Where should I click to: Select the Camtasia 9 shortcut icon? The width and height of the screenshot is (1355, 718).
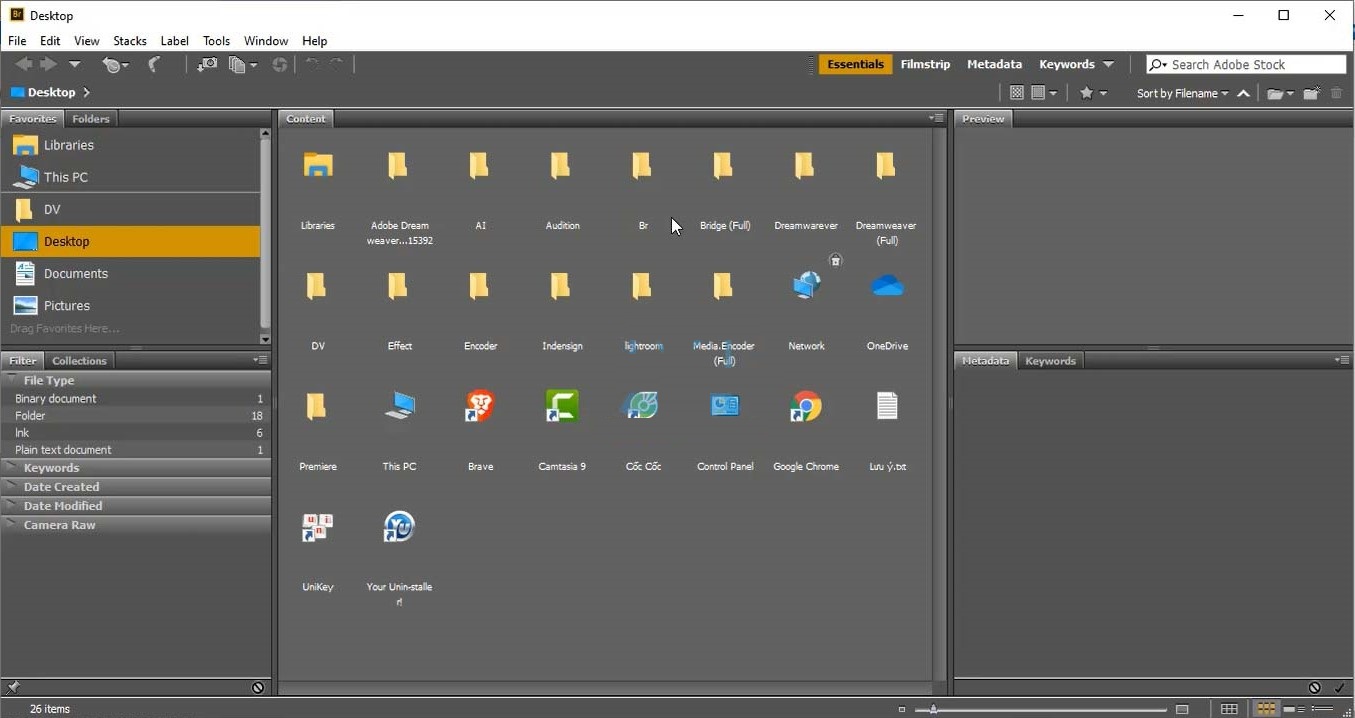pos(561,406)
